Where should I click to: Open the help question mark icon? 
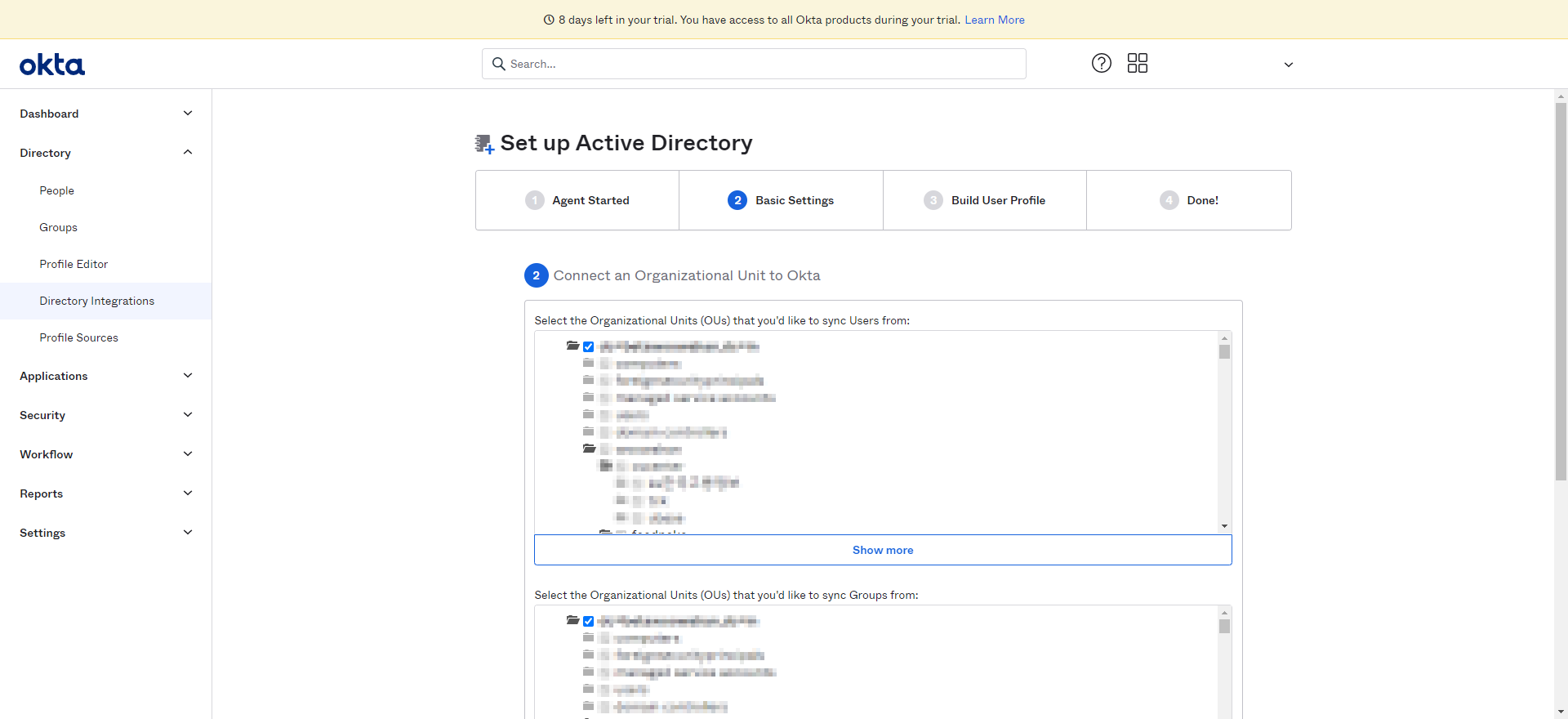(x=1102, y=63)
